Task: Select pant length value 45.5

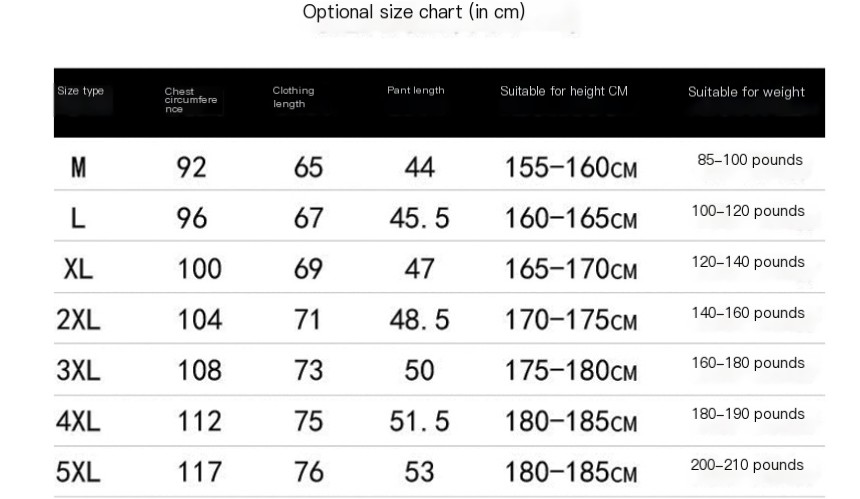Action: [420, 218]
